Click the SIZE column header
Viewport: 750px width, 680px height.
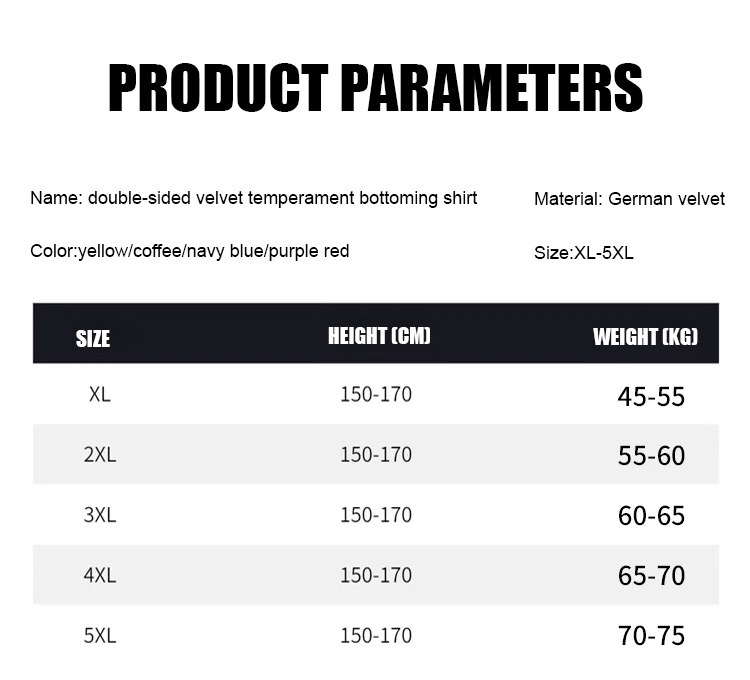[93, 338]
